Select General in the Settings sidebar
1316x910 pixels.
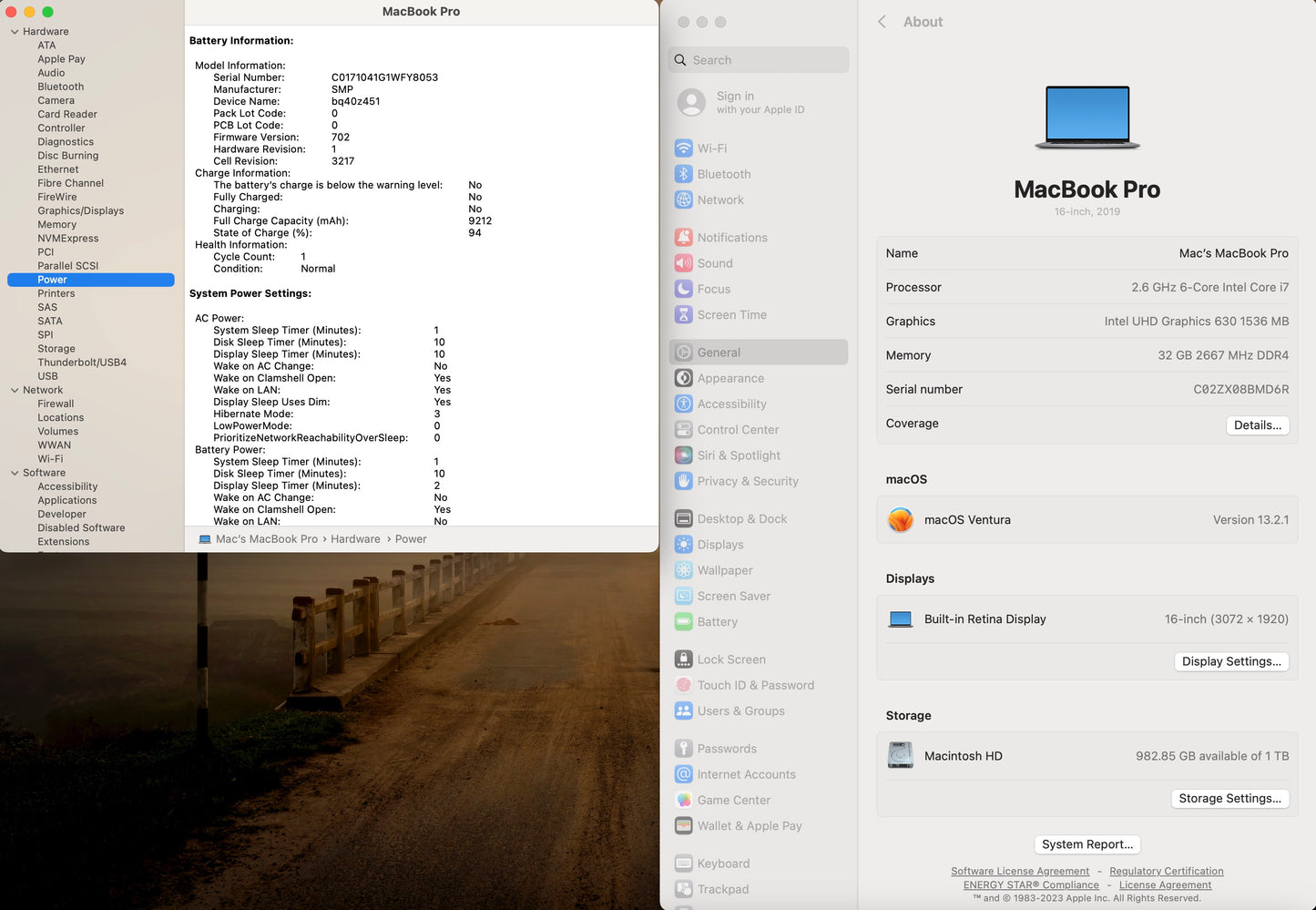click(719, 352)
